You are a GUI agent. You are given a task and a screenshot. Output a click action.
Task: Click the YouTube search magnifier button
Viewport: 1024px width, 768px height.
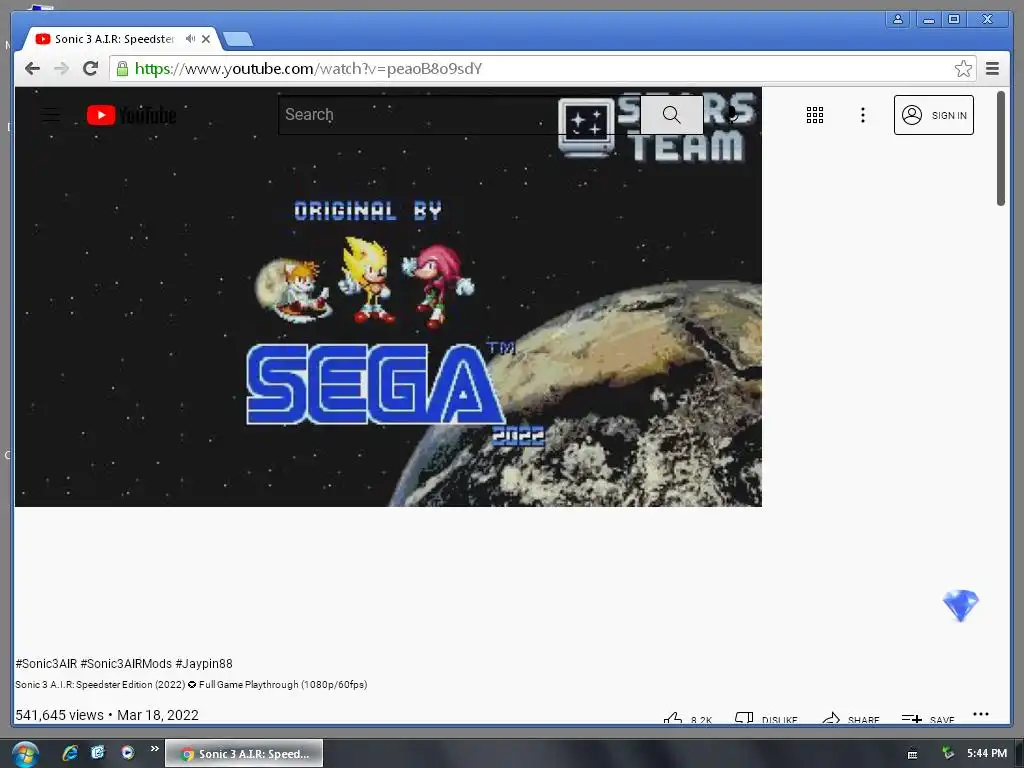(671, 115)
